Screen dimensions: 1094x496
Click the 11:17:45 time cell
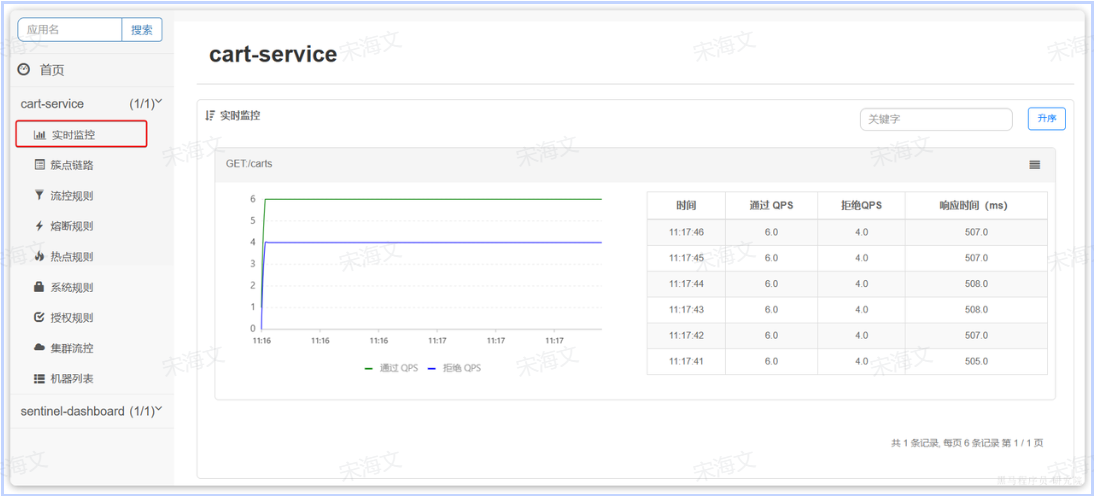tap(686, 258)
